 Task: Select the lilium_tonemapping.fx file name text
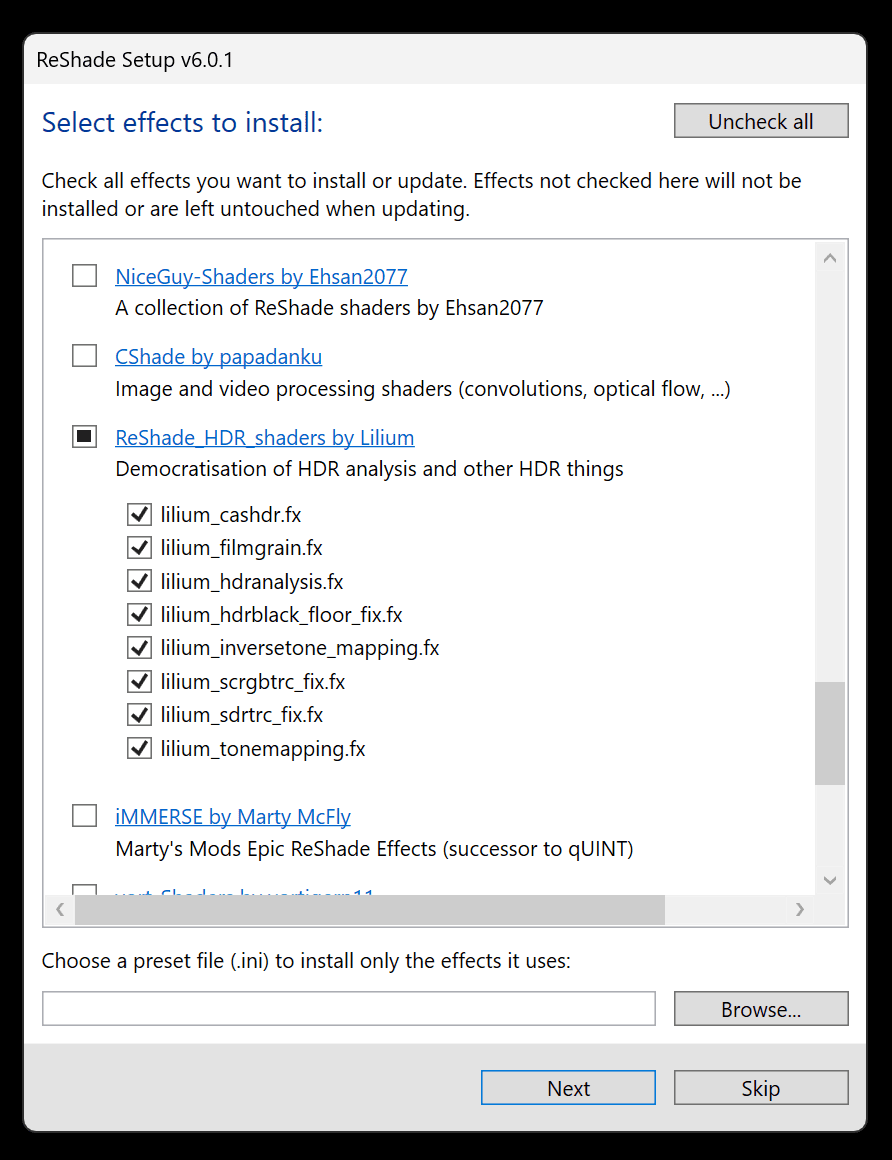coord(263,749)
